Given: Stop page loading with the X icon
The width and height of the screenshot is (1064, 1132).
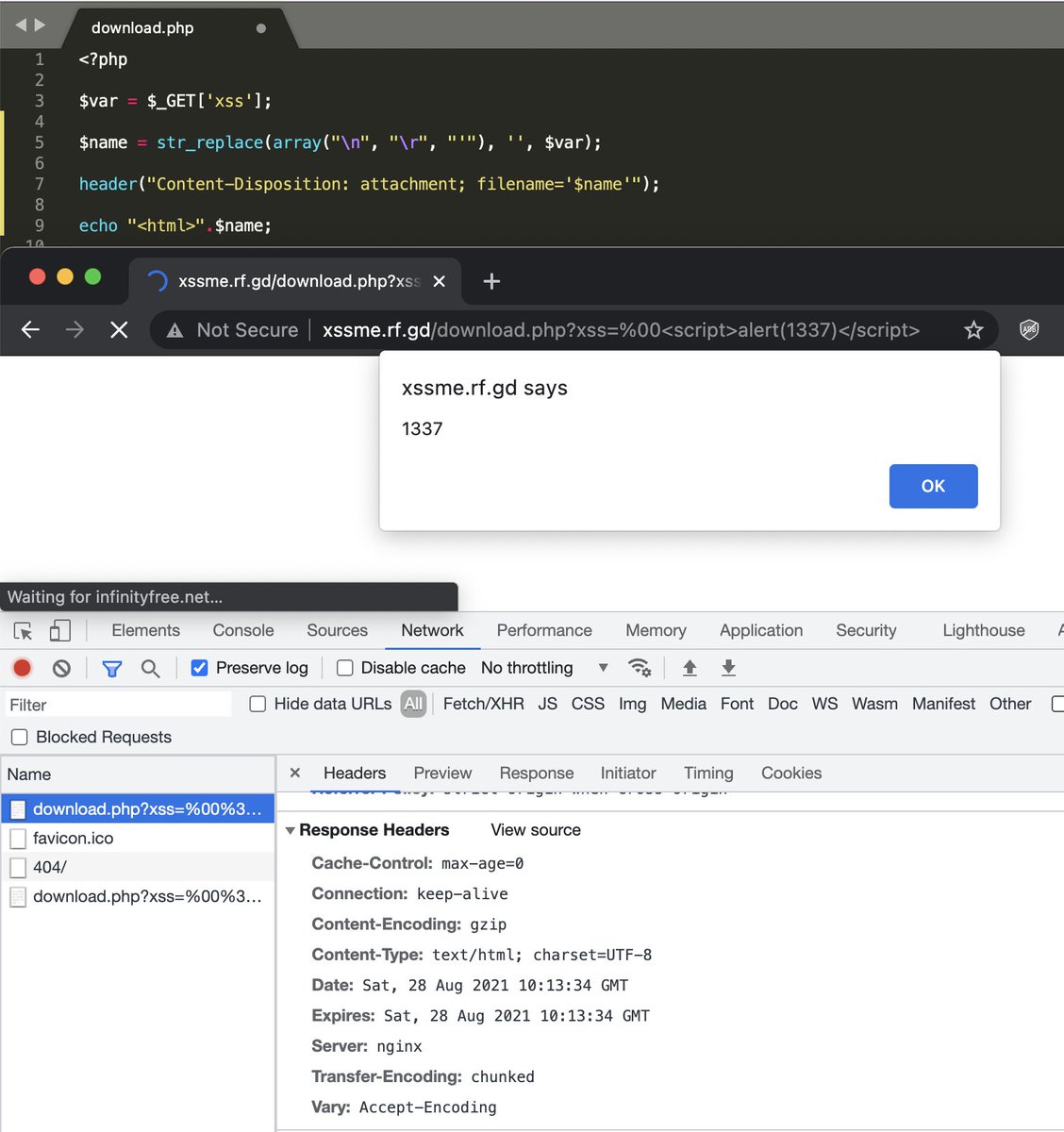Looking at the screenshot, I should coord(119,330).
